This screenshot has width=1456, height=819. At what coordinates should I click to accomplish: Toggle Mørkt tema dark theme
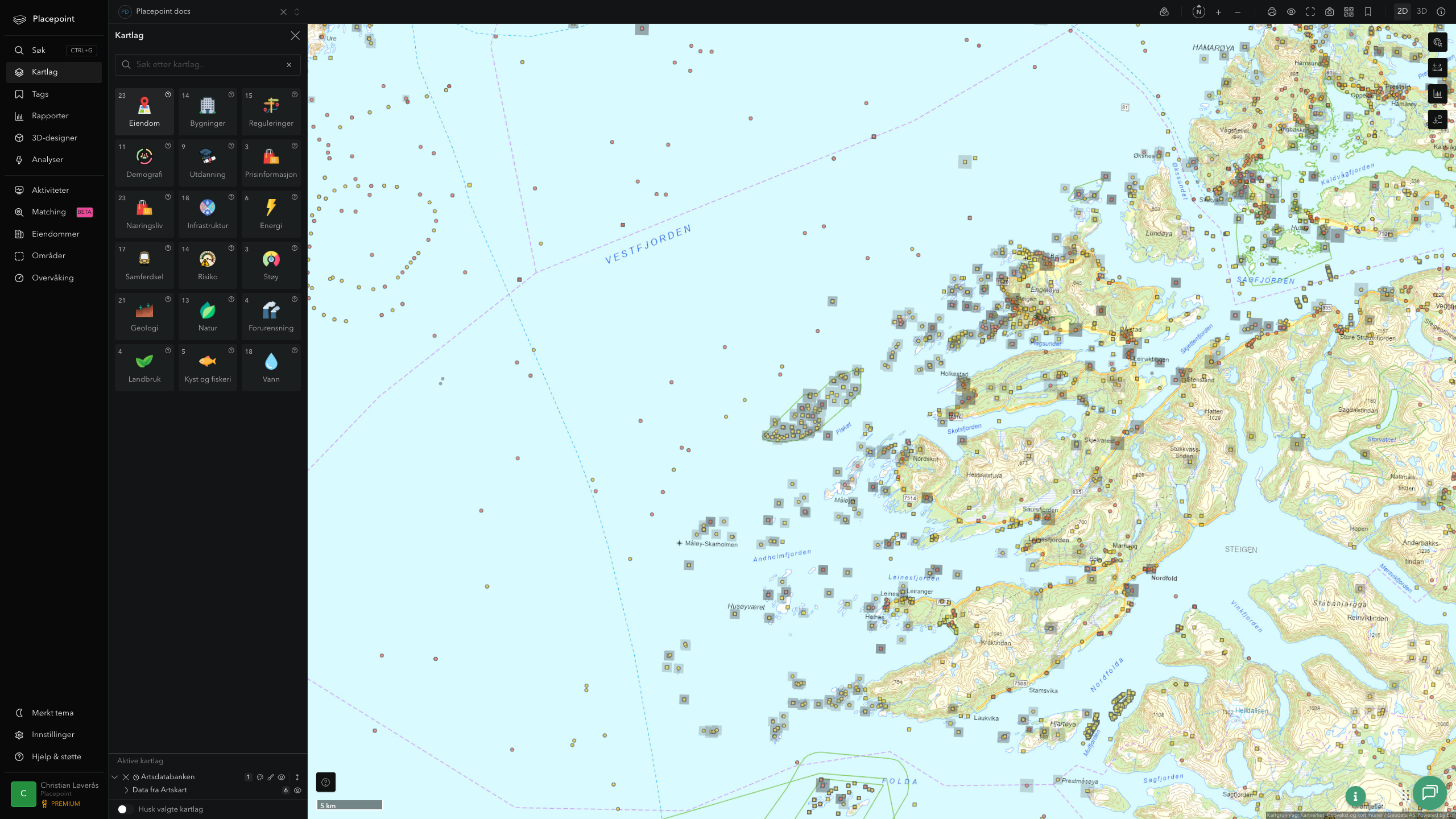coord(54,713)
